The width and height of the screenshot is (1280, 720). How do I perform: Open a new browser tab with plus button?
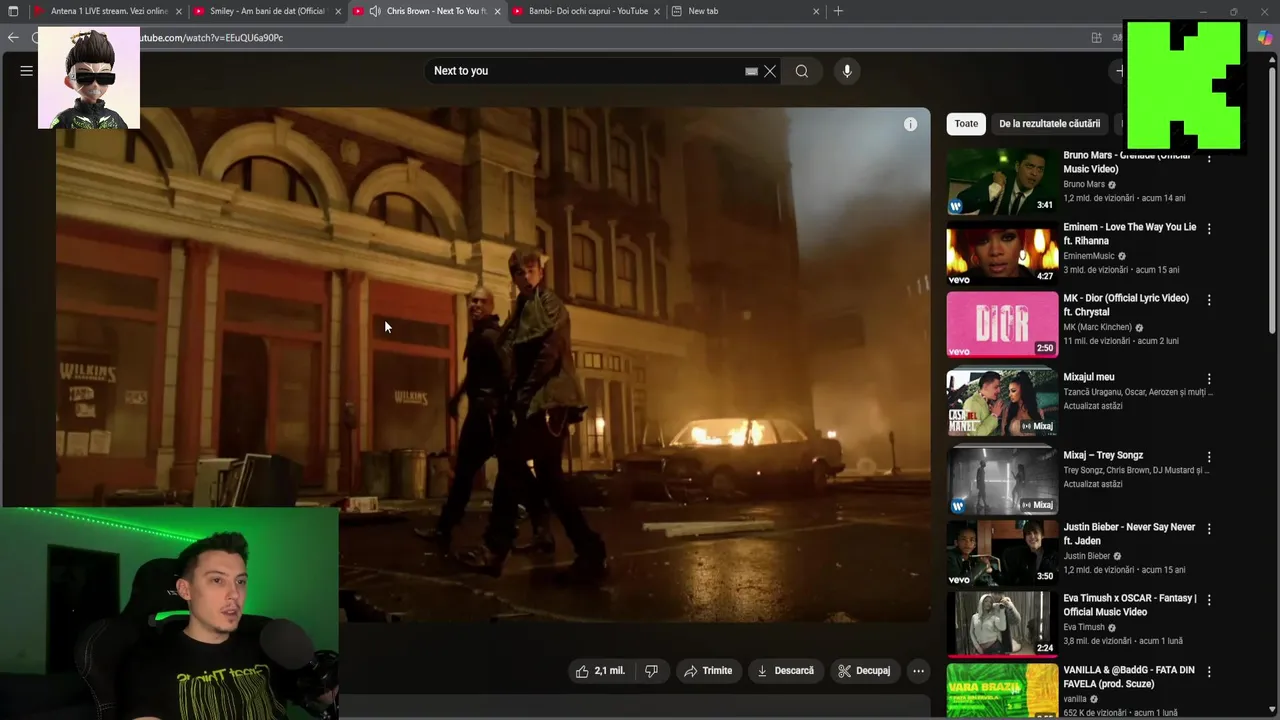click(838, 11)
